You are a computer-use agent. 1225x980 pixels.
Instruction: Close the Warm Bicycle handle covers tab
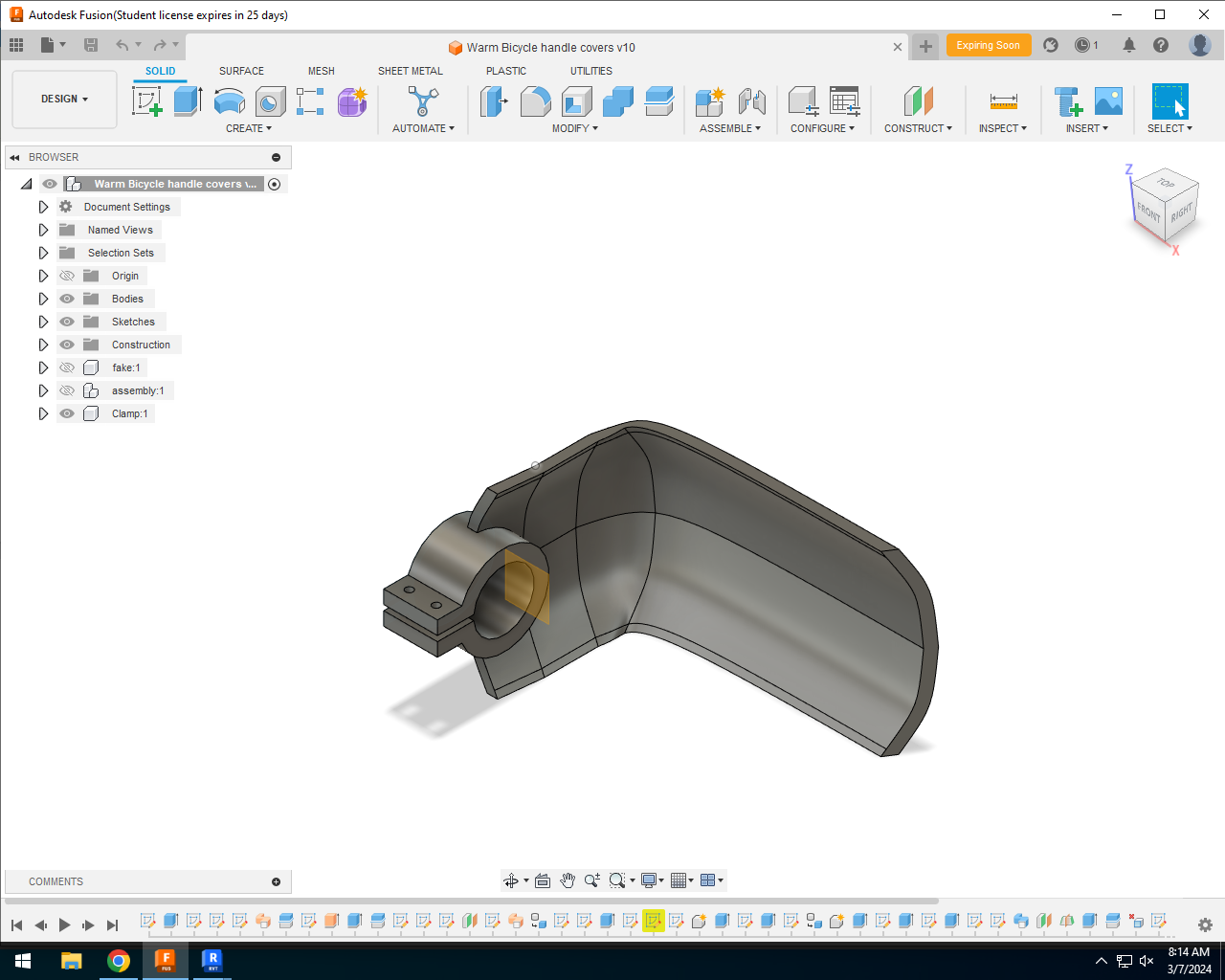[898, 47]
